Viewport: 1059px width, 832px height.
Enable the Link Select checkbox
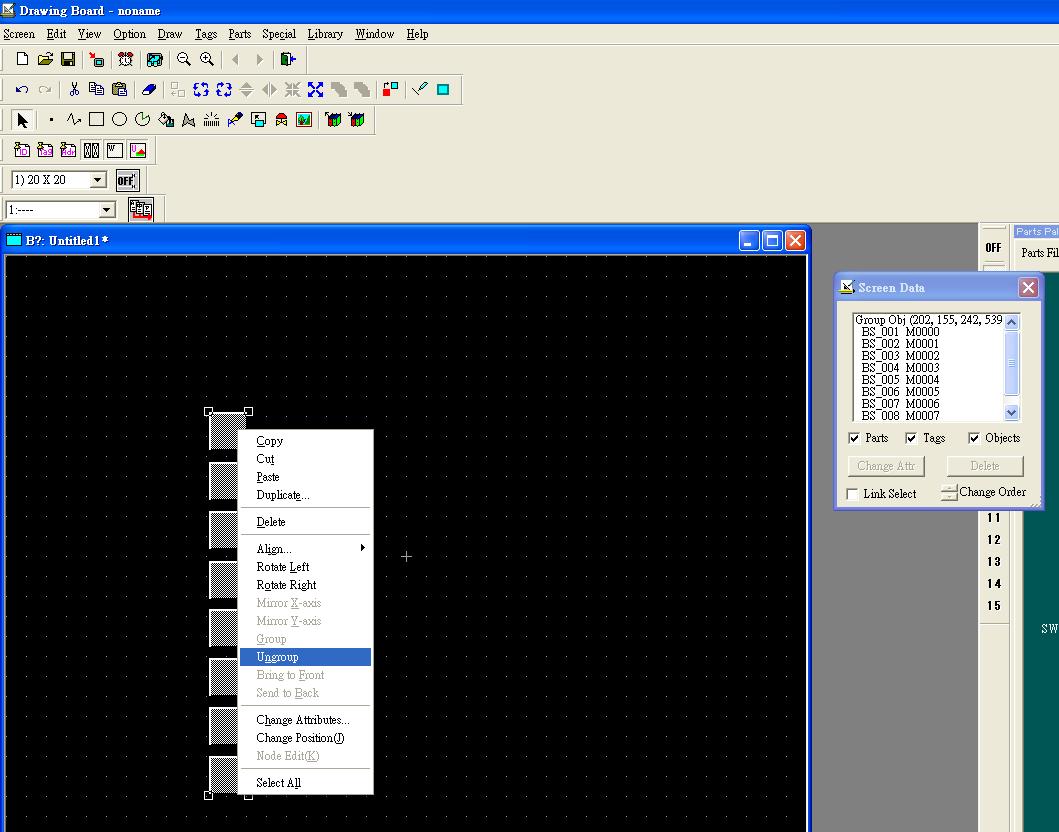(x=853, y=494)
